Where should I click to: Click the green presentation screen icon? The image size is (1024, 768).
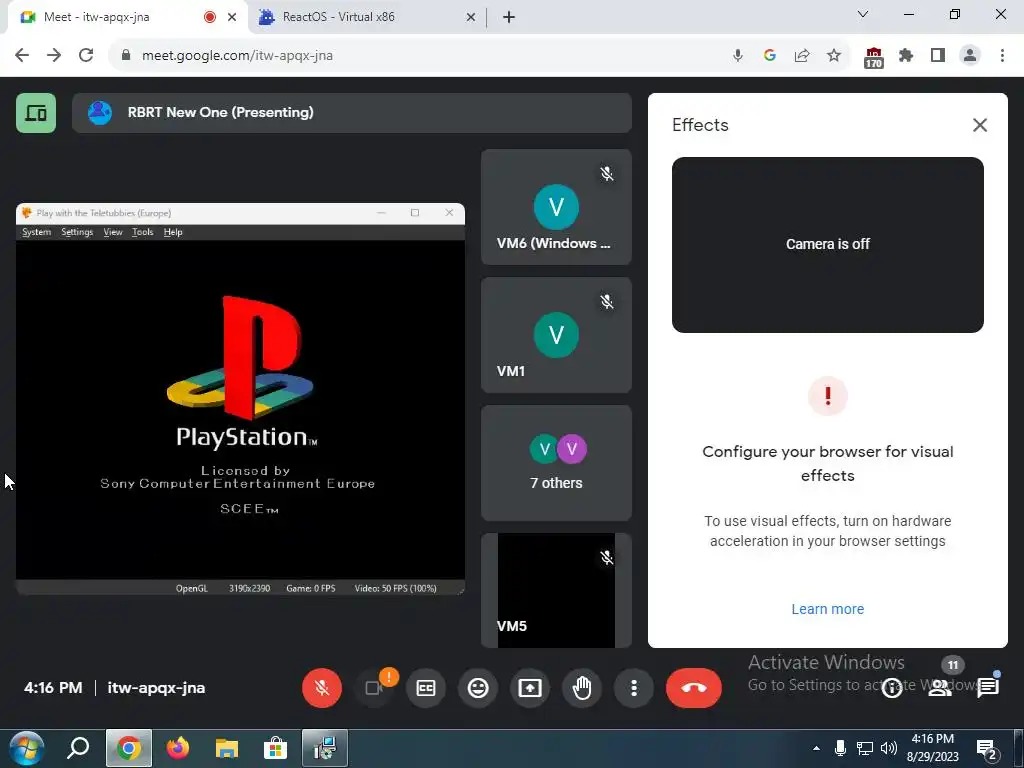(x=36, y=113)
